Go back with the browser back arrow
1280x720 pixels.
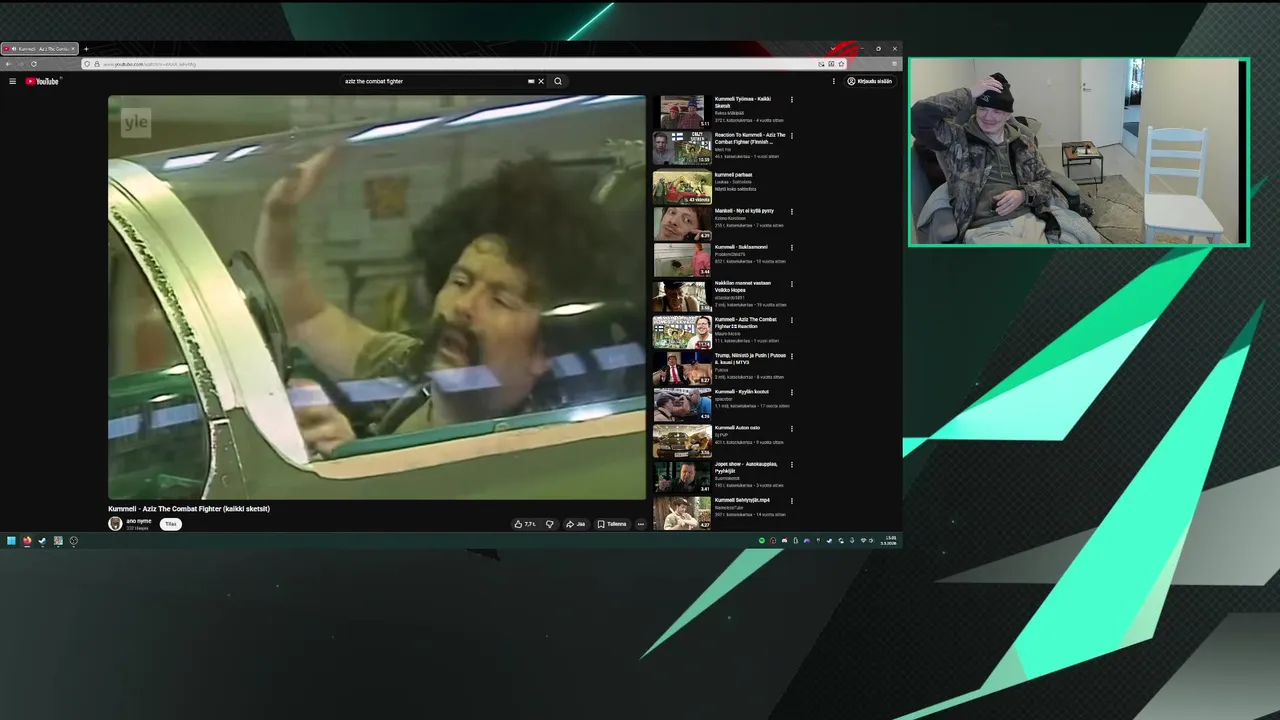[8, 64]
